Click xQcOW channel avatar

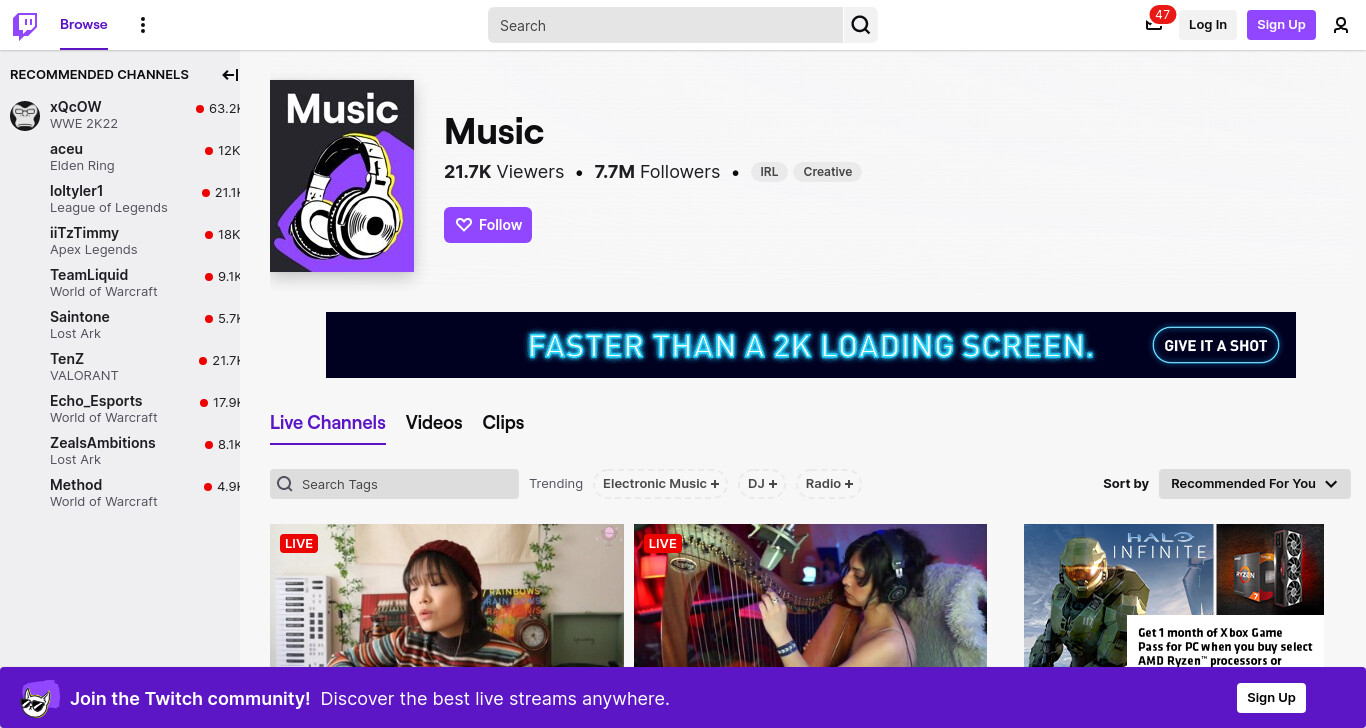(25, 115)
